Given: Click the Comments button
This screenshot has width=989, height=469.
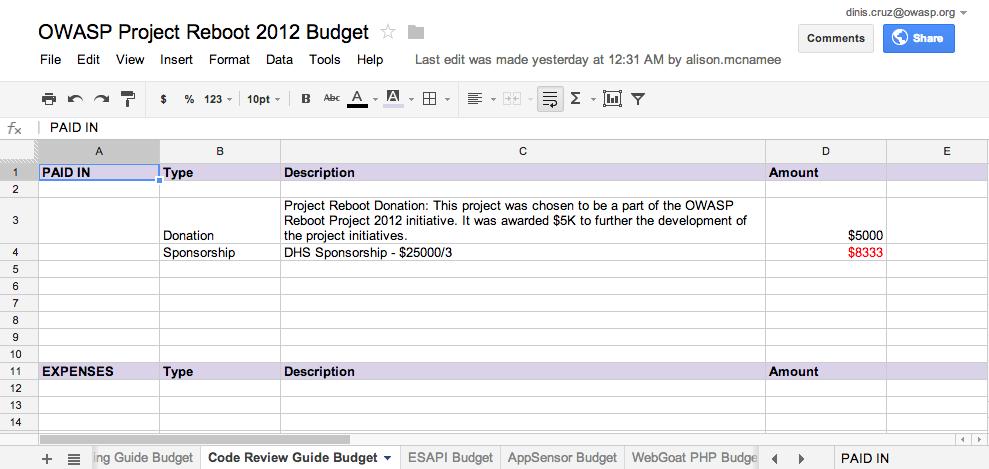Looking at the screenshot, I should click(x=836, y=38).
